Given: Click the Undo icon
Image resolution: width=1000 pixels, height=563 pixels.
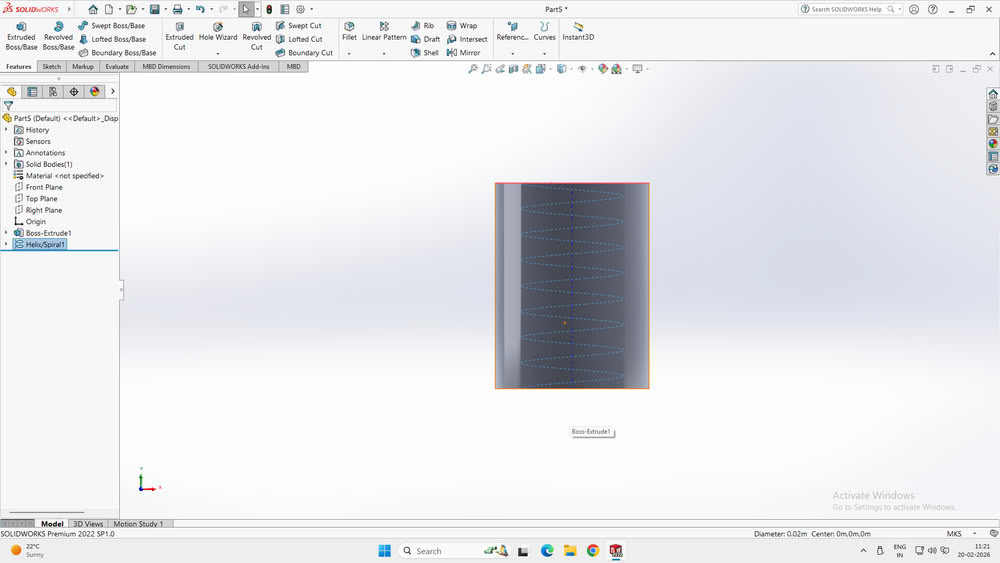Looking at the screenshot, I should pos(200,10).
